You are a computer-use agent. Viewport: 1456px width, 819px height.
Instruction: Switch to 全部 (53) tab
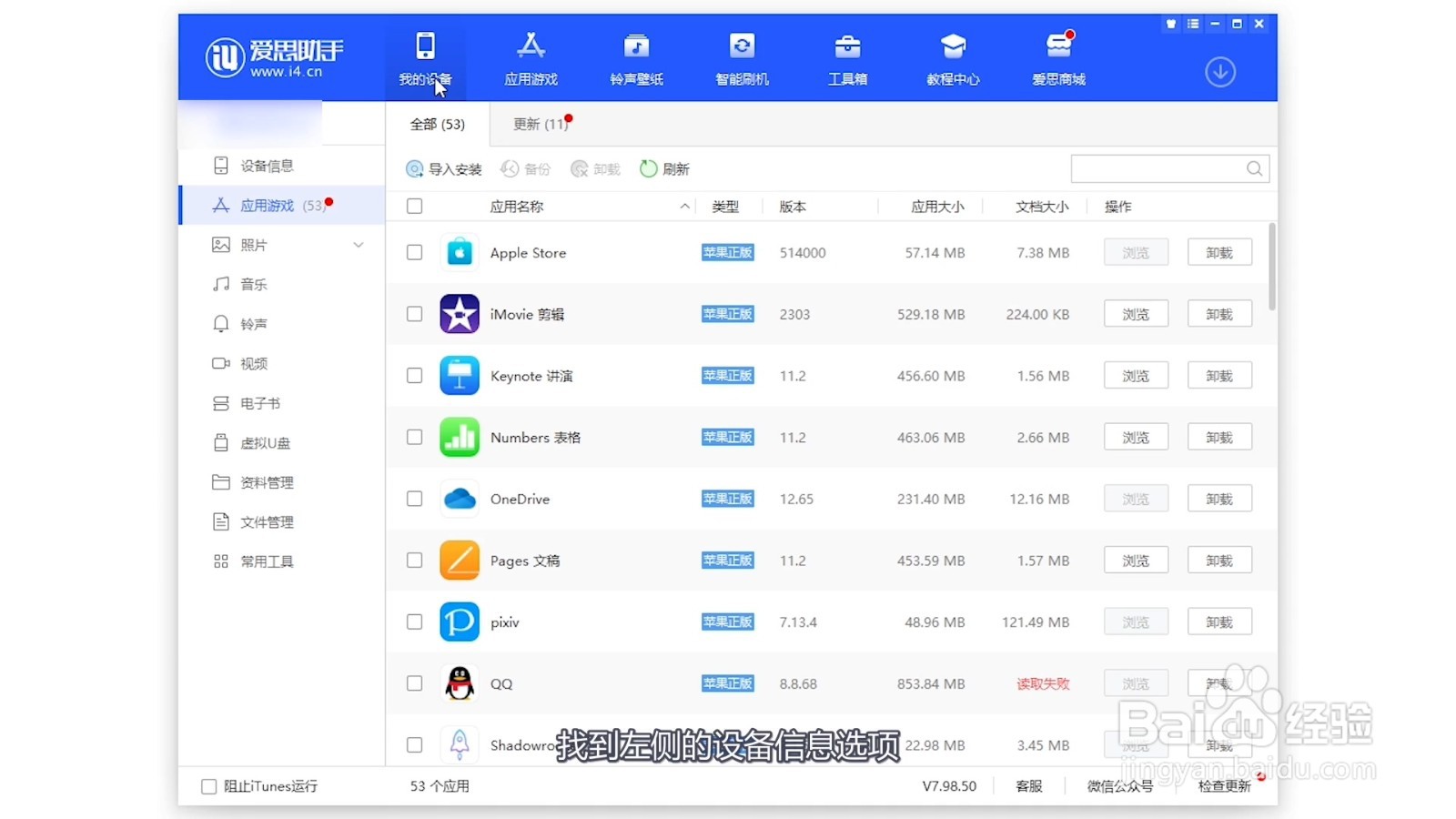click(x=438, y=124)
